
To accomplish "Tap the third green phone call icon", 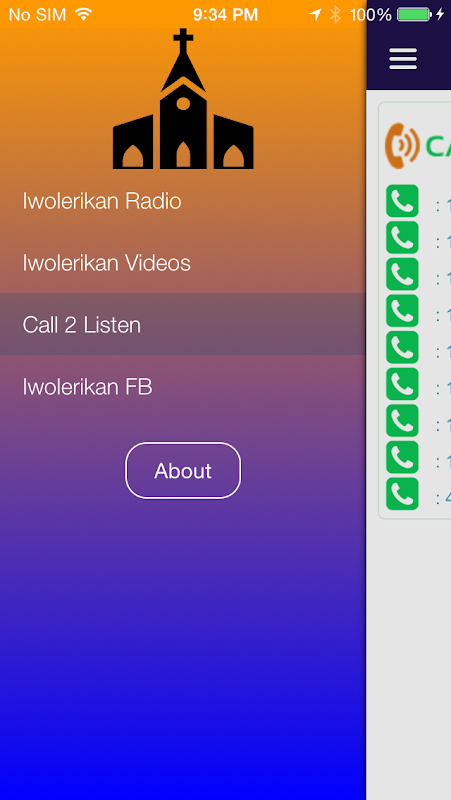I will click(x=402, y=274).
